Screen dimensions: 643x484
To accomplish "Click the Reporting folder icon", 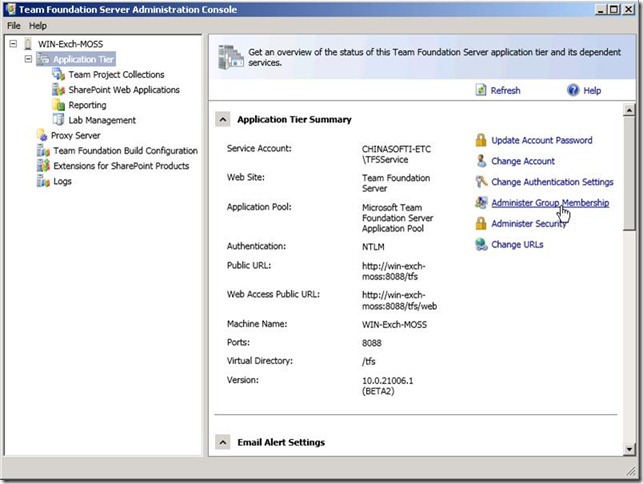I will 58,105.
